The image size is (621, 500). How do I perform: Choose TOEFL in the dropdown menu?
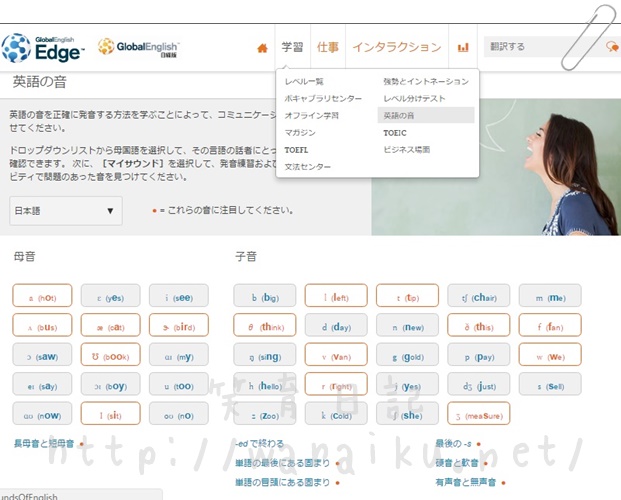coord(296,150)
